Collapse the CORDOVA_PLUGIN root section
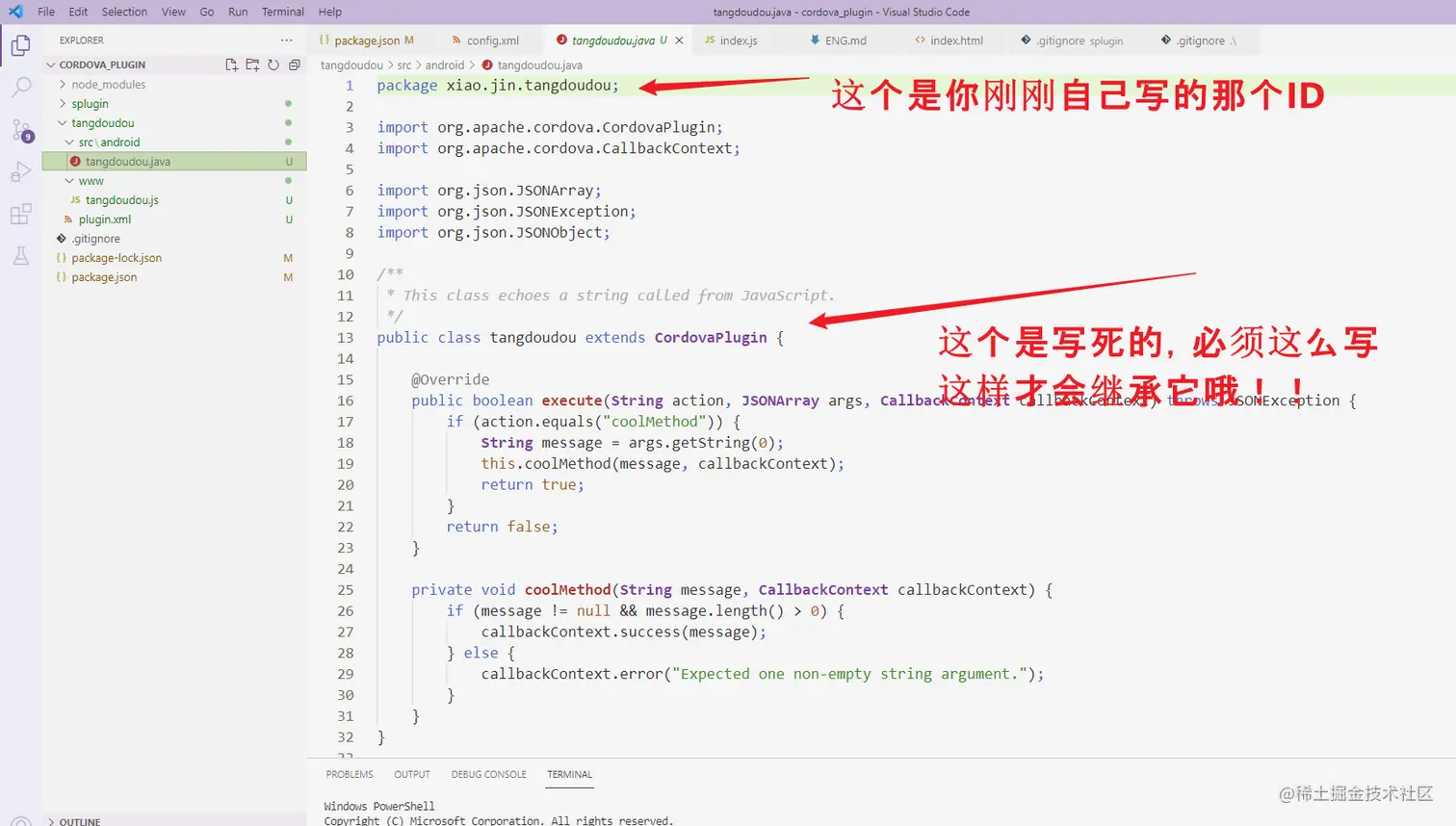The height and width of the screenshot is (826, 1456). (x=102, y=65)
